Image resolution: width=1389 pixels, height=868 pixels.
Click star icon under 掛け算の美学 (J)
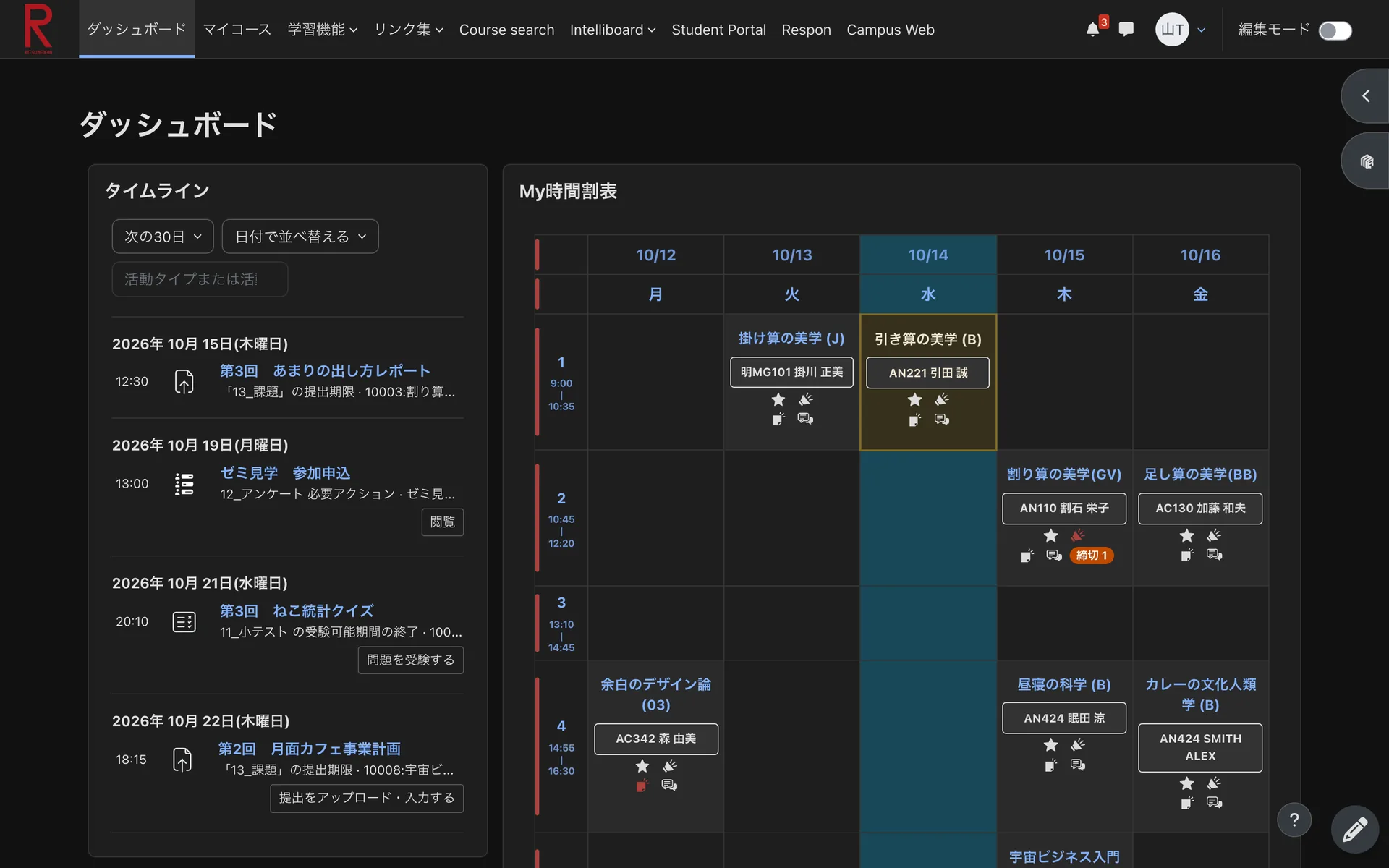(x=778, y=399)
